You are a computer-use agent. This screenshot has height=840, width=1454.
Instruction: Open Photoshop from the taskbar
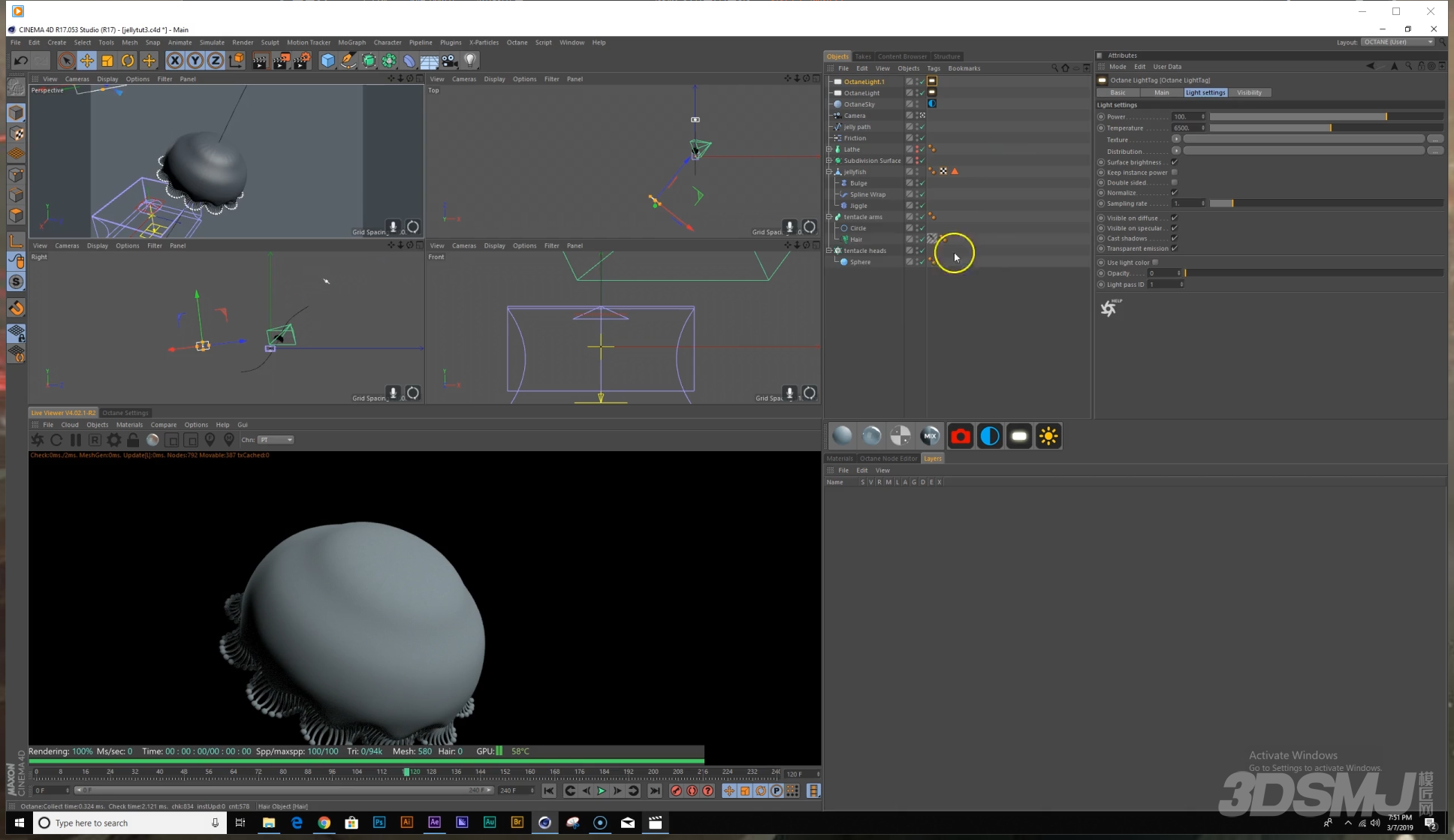point(379,823)
